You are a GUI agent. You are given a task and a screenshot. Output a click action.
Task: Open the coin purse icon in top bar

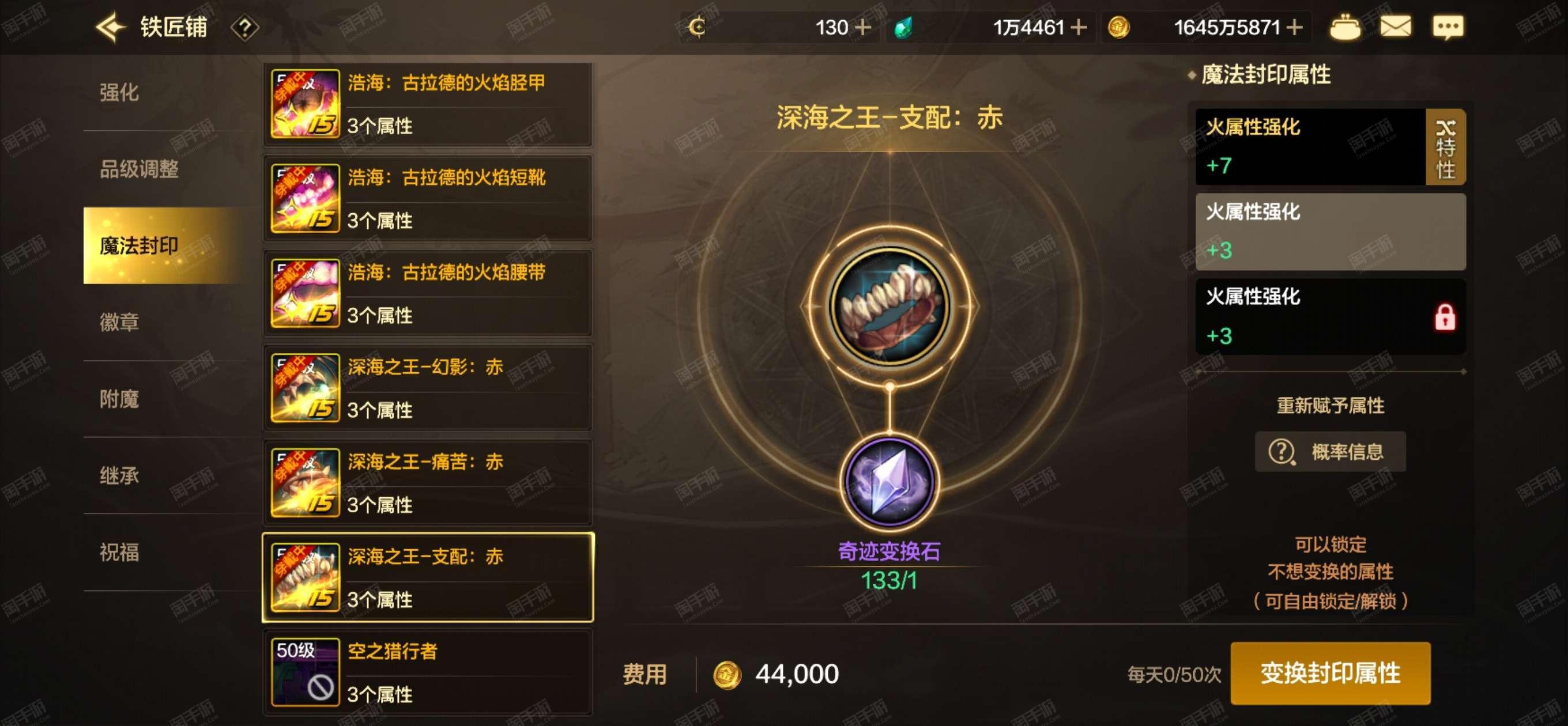click(x=1344, y=28)
